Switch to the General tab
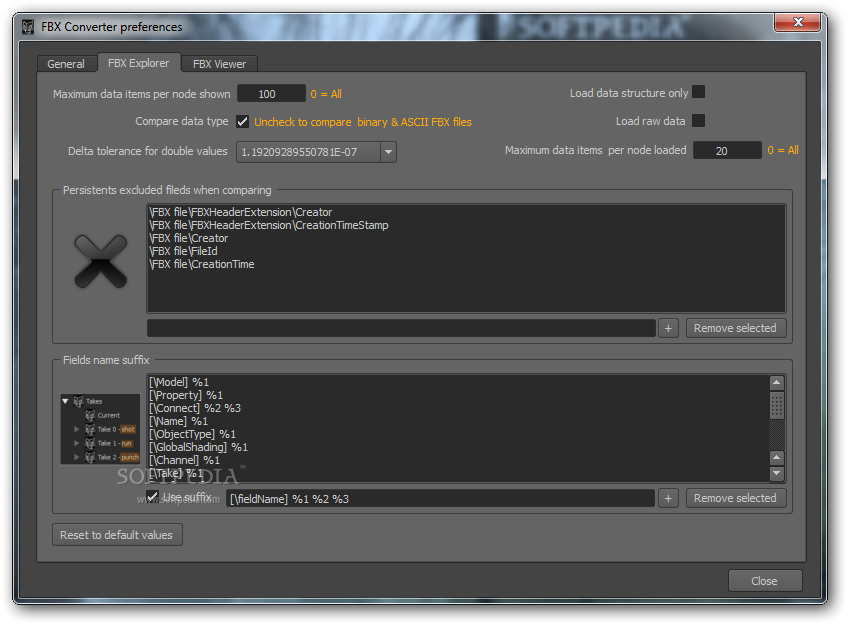Screen dimensions: 848x625 click(x=66, y=64)
